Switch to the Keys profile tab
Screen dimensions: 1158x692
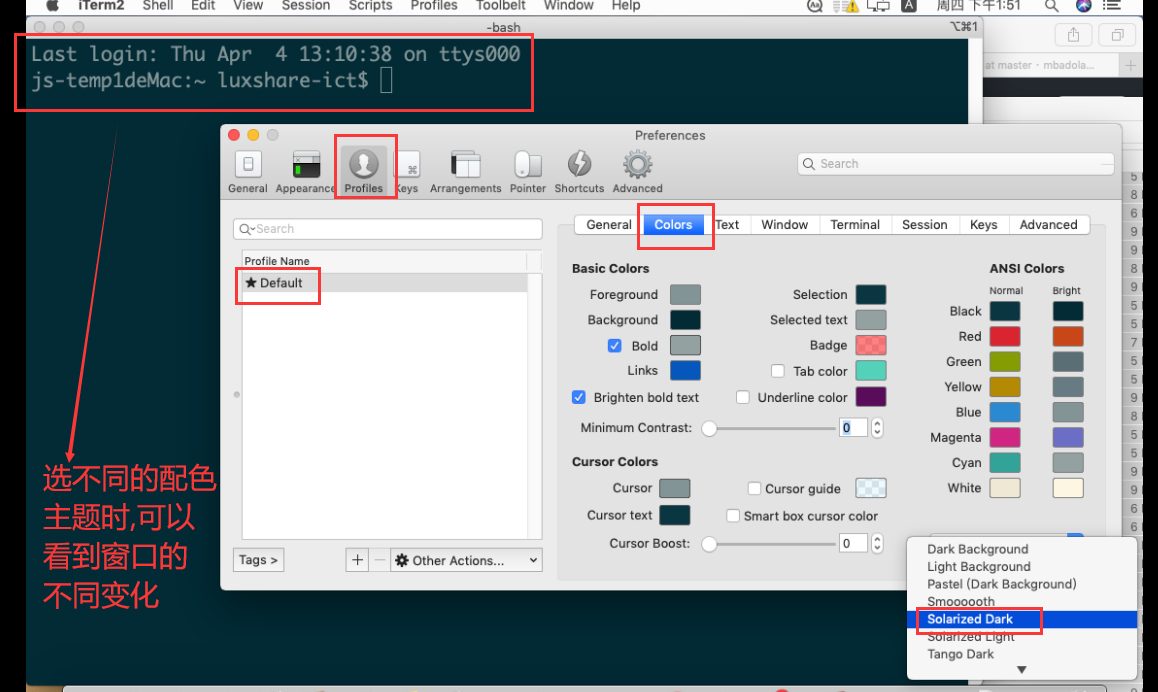(983, 225)
